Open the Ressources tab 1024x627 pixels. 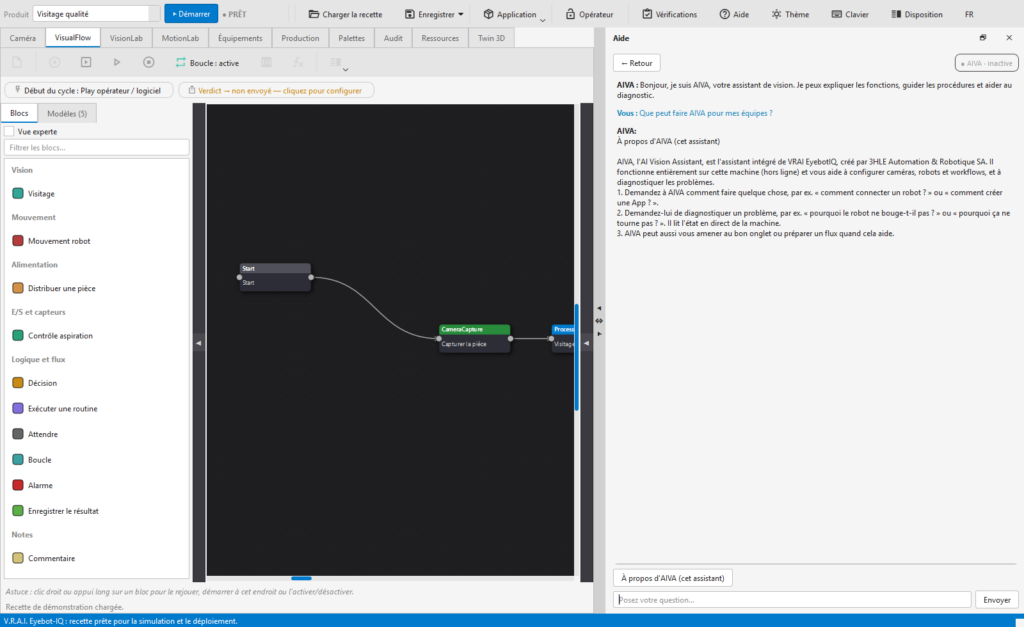pyautogui.click(x=440, y=38)
